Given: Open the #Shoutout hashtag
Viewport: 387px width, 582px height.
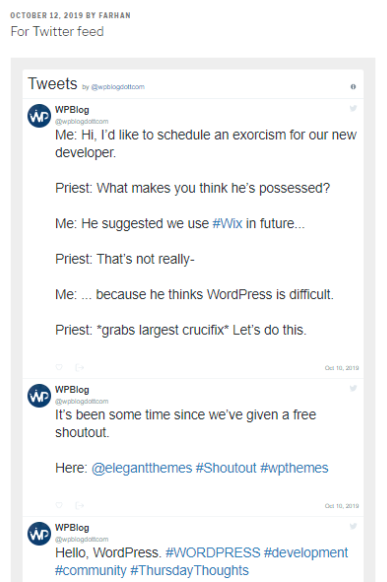Looking at the screenshot, I should (226, 468).
